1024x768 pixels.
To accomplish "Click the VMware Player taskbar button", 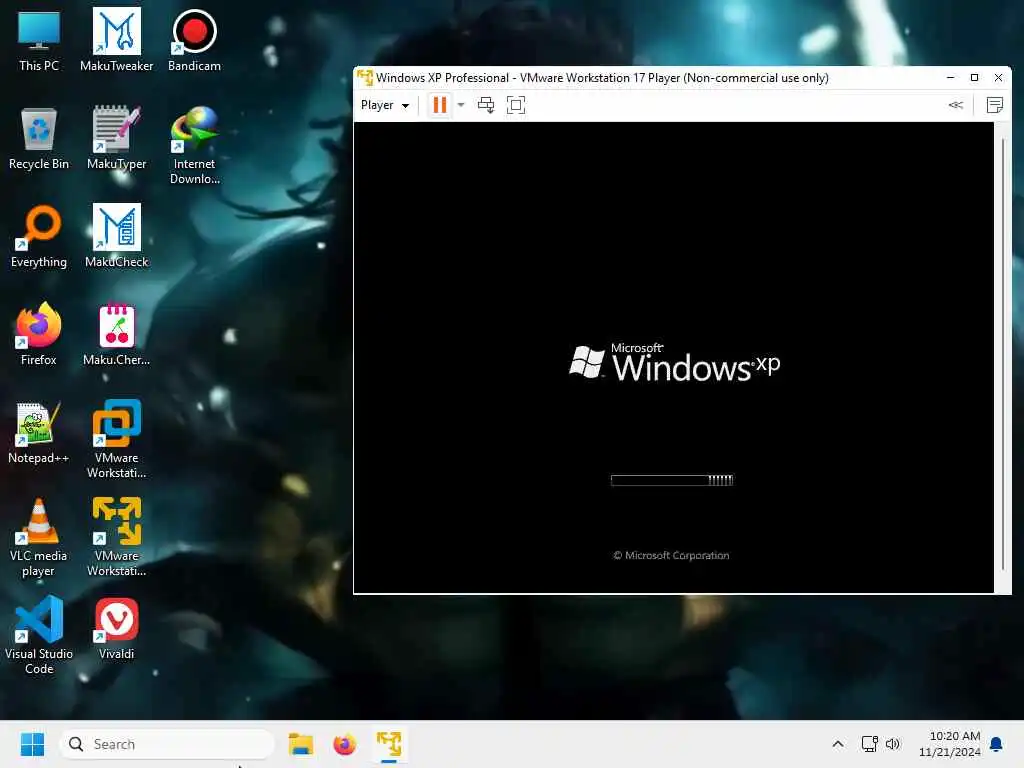I will (389, 744).
